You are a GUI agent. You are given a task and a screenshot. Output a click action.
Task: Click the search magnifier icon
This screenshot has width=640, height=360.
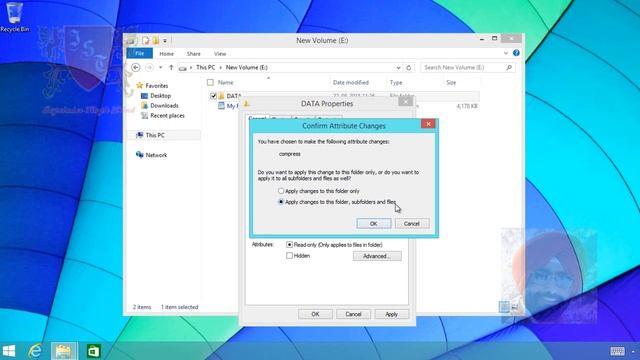point(509,67)
